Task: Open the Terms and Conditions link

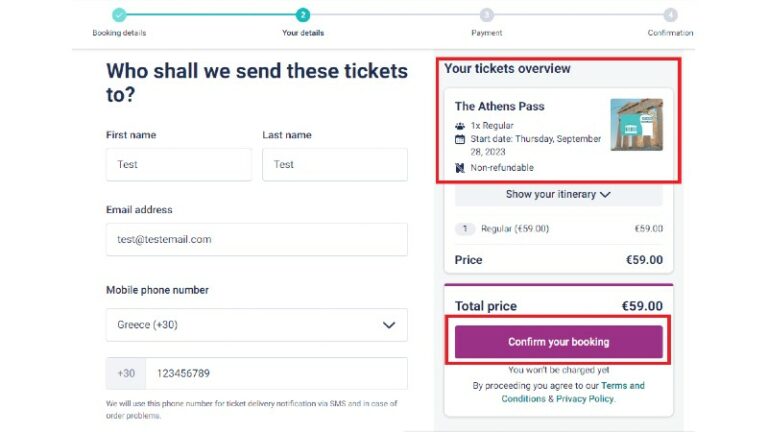Action: 572,392
